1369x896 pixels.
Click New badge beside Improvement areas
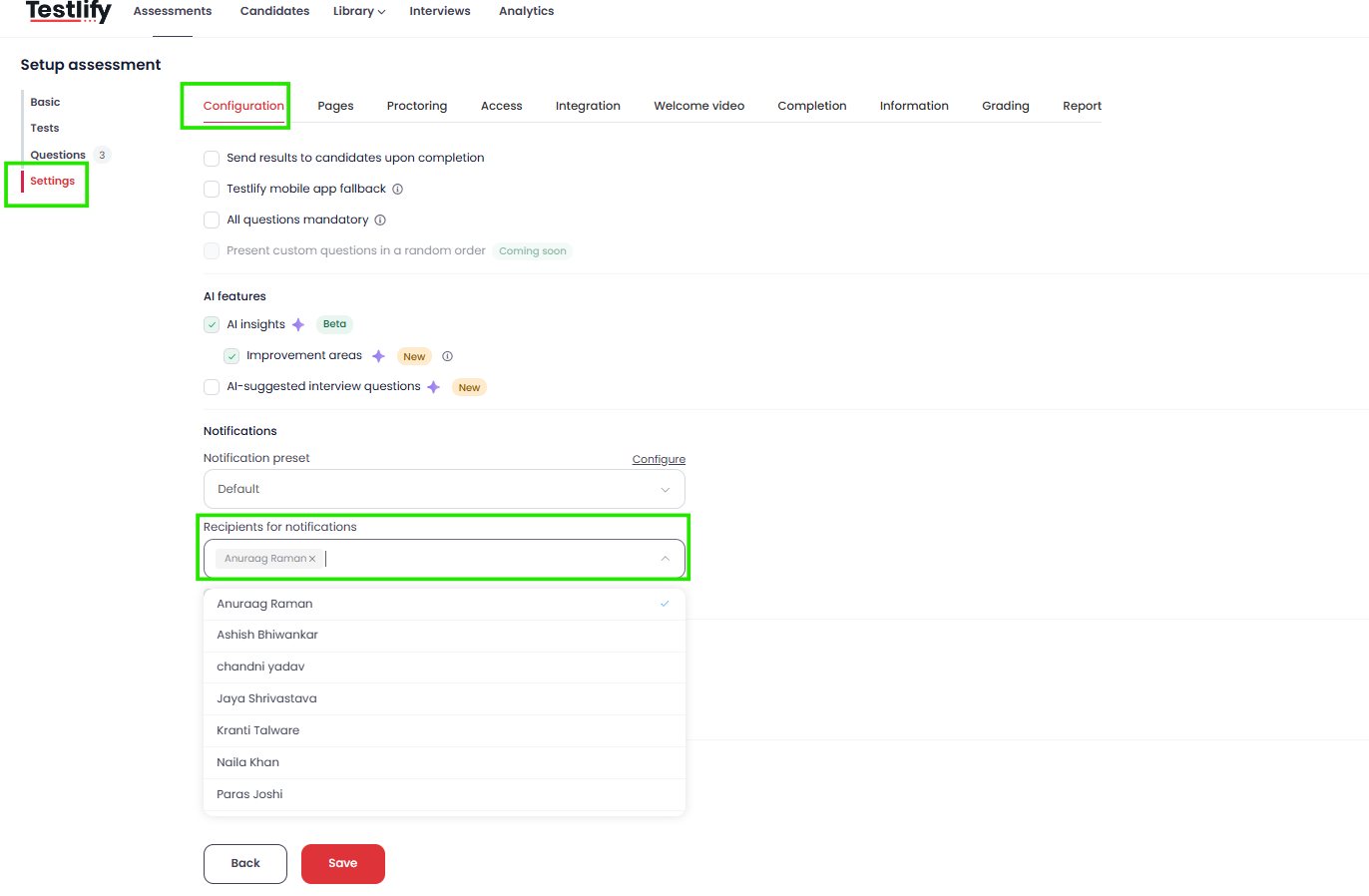[x=414, y=356]
